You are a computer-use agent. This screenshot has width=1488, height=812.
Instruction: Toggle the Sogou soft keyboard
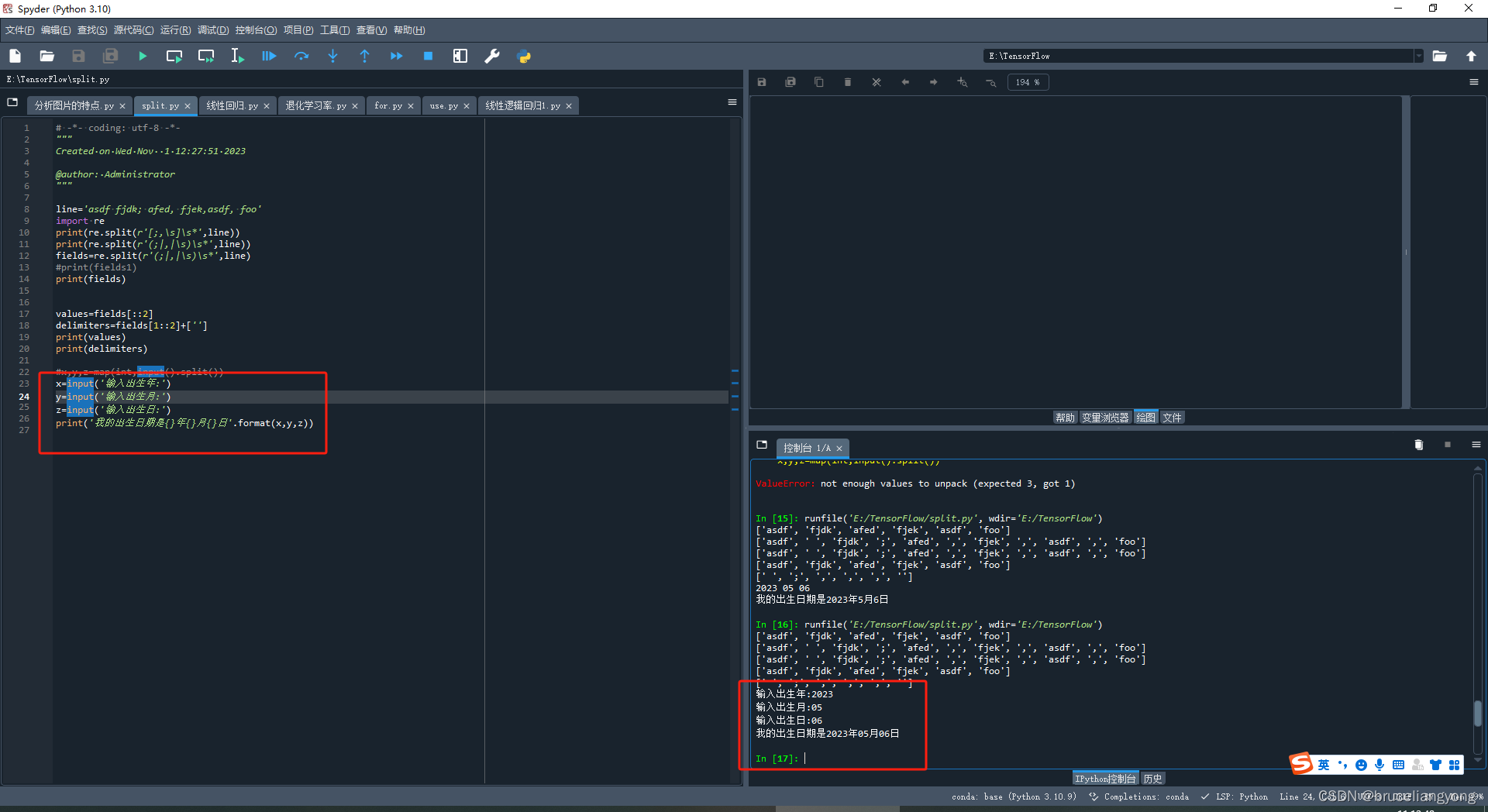point(1398,764)
